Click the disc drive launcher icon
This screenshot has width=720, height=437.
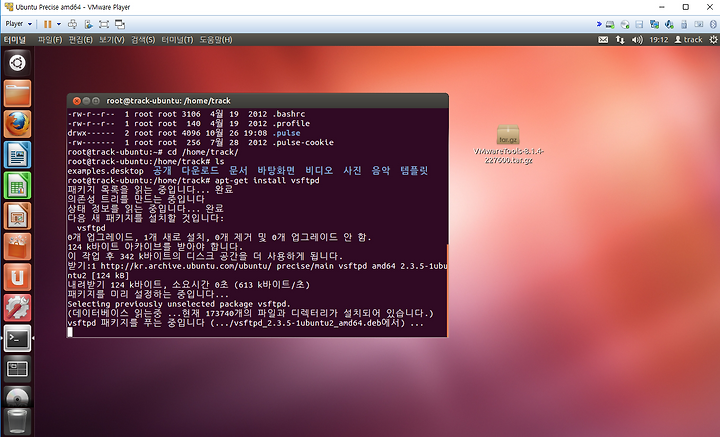pos(17,397)
